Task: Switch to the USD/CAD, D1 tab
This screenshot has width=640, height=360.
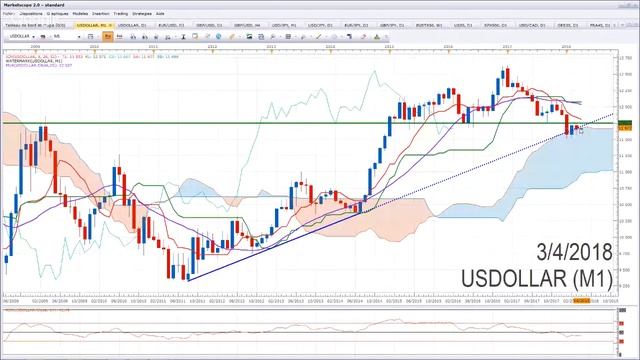Action: pyautogui.click(x=532, y=25)
